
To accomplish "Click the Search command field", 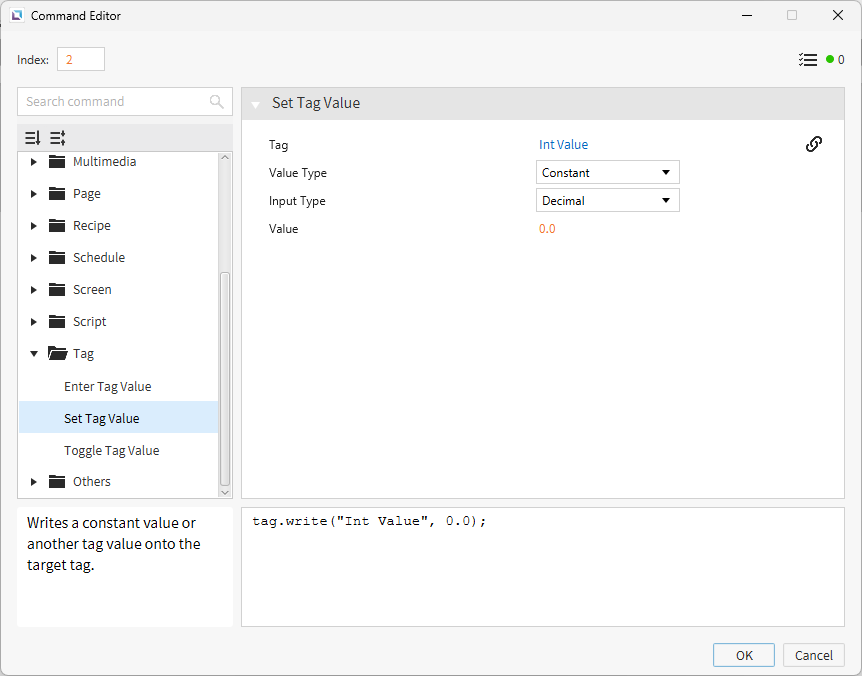I will 125,102.
